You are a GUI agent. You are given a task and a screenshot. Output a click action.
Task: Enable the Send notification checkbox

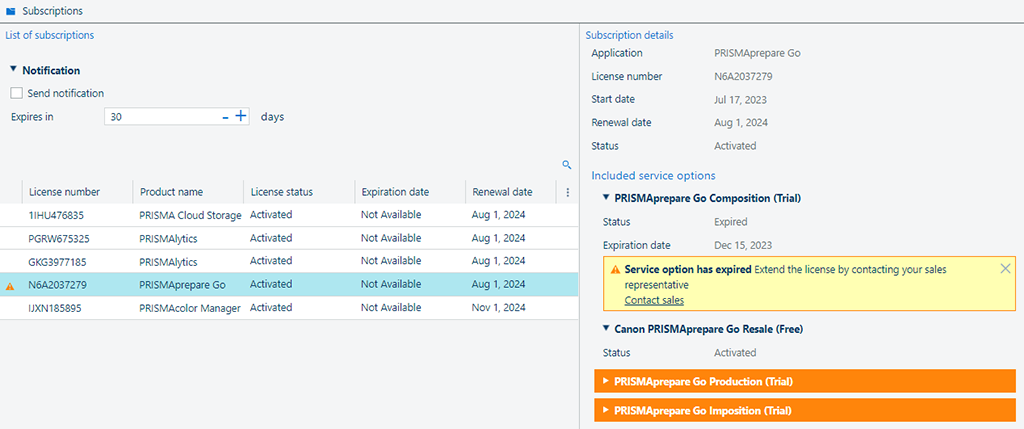(16, 93)
